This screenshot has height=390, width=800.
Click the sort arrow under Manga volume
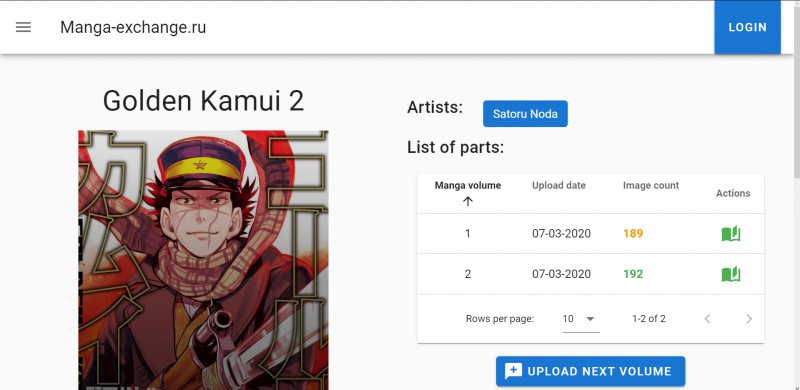pos(468,201)
